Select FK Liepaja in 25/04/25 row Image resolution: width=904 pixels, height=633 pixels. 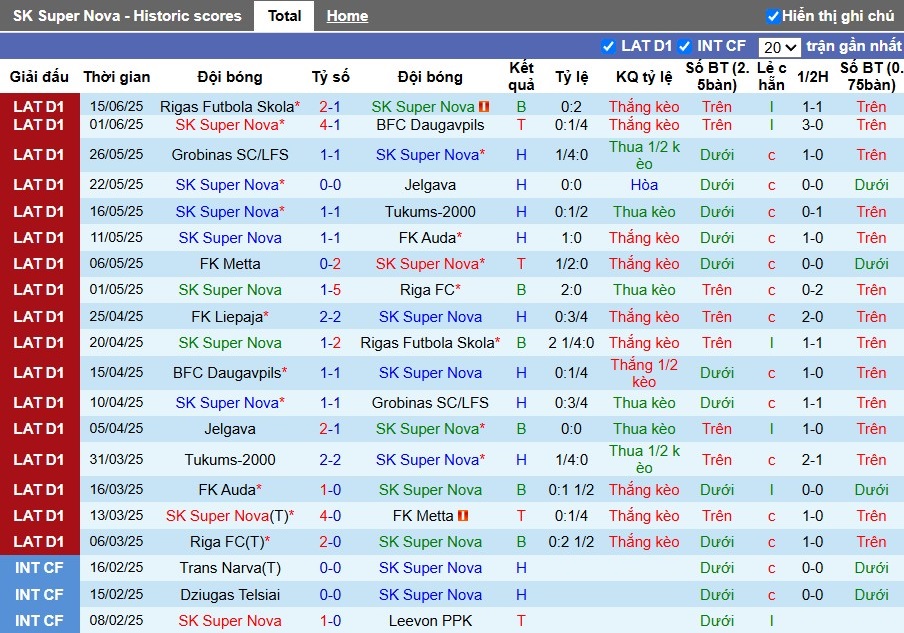point(227,316)
